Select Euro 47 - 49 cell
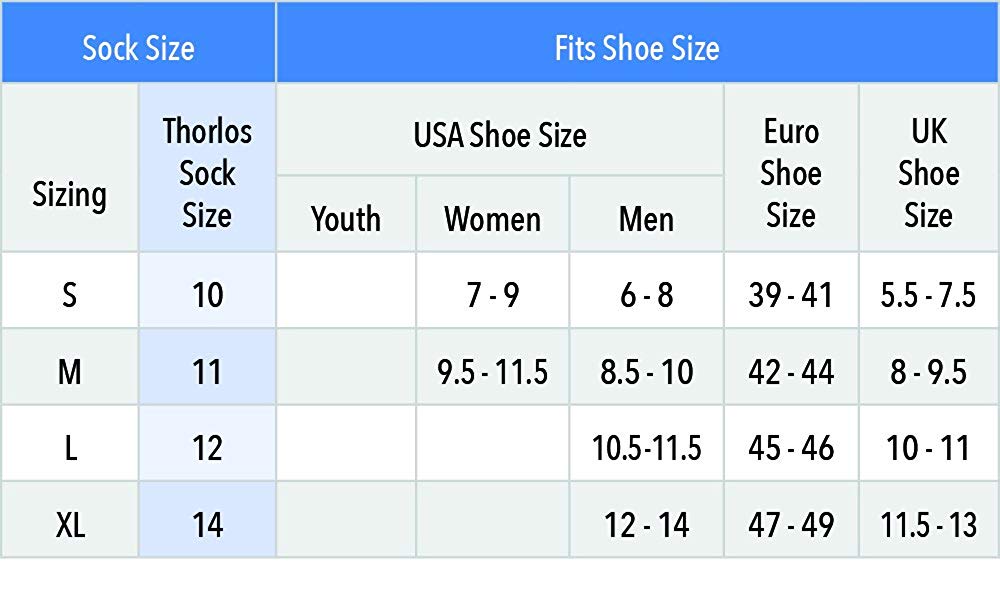The image size is (1000, 600). 791,520
